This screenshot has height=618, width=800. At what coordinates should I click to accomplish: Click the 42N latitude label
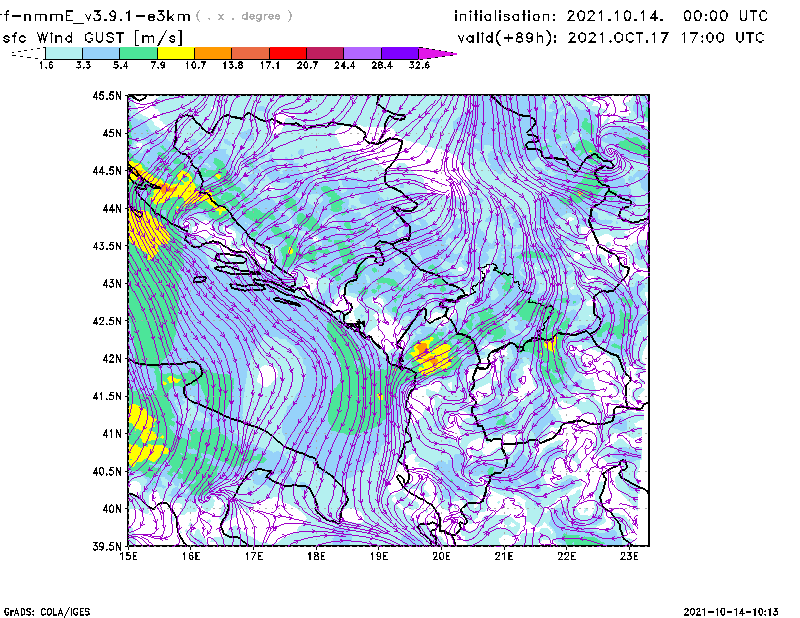point(112,358)
